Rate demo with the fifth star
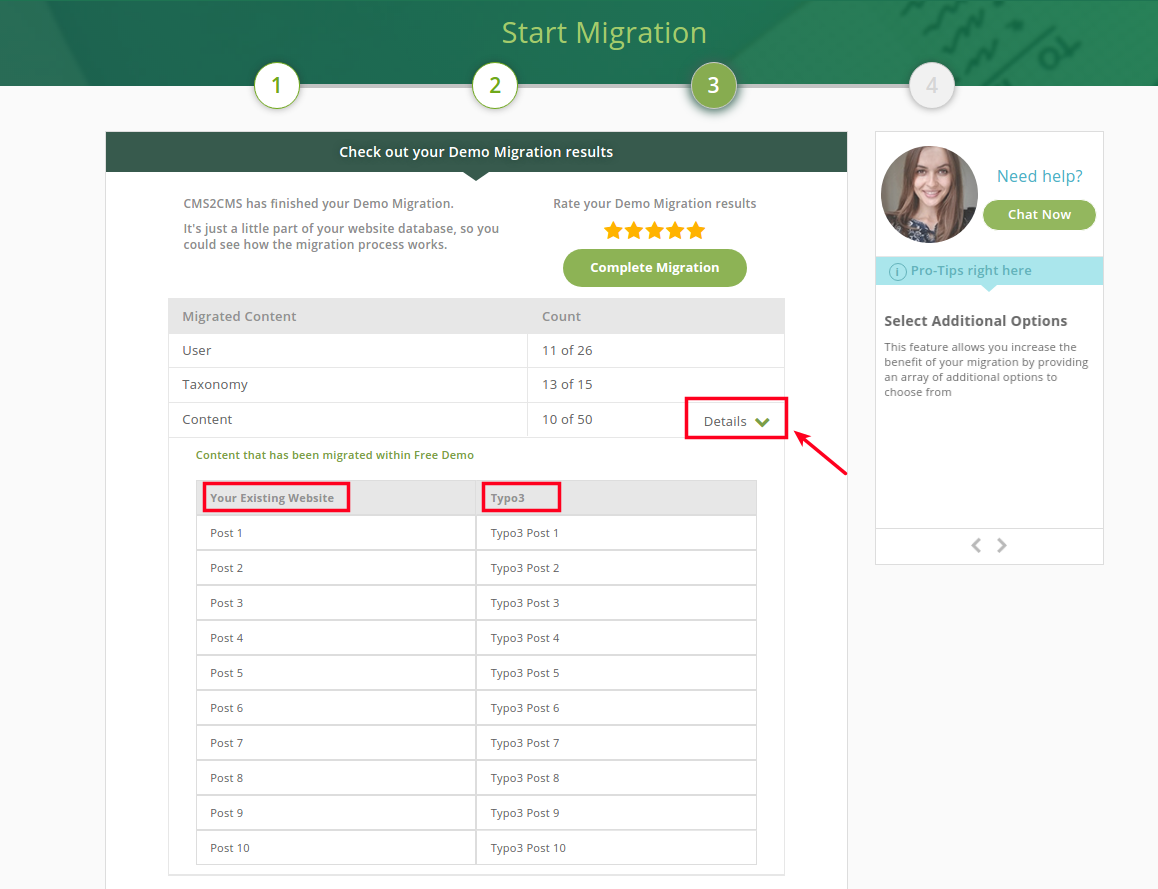This screenshot has width=1158, height=889. coord(696,231)
